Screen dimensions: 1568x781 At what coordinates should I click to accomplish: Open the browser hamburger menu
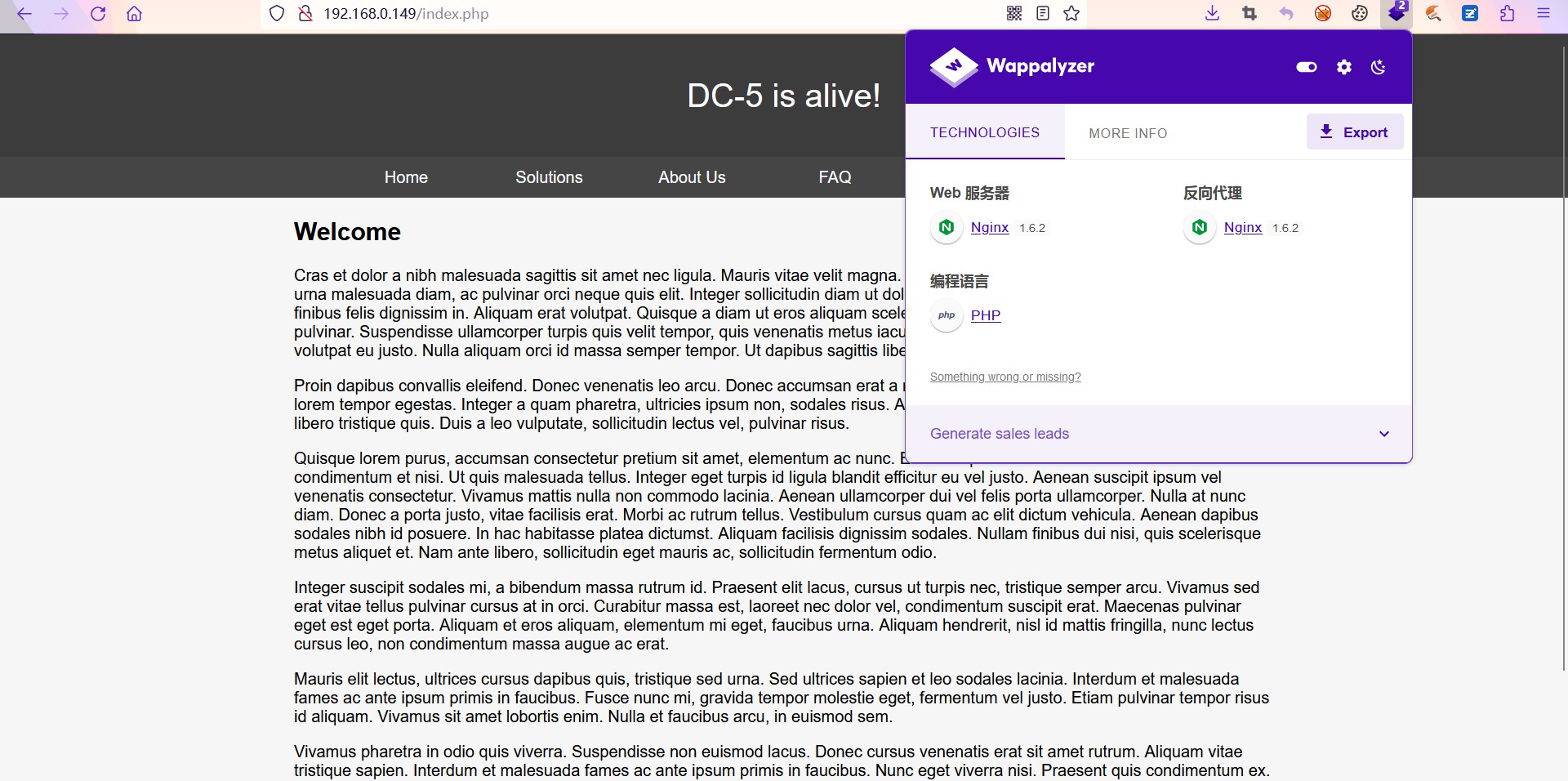(1543, 13)
